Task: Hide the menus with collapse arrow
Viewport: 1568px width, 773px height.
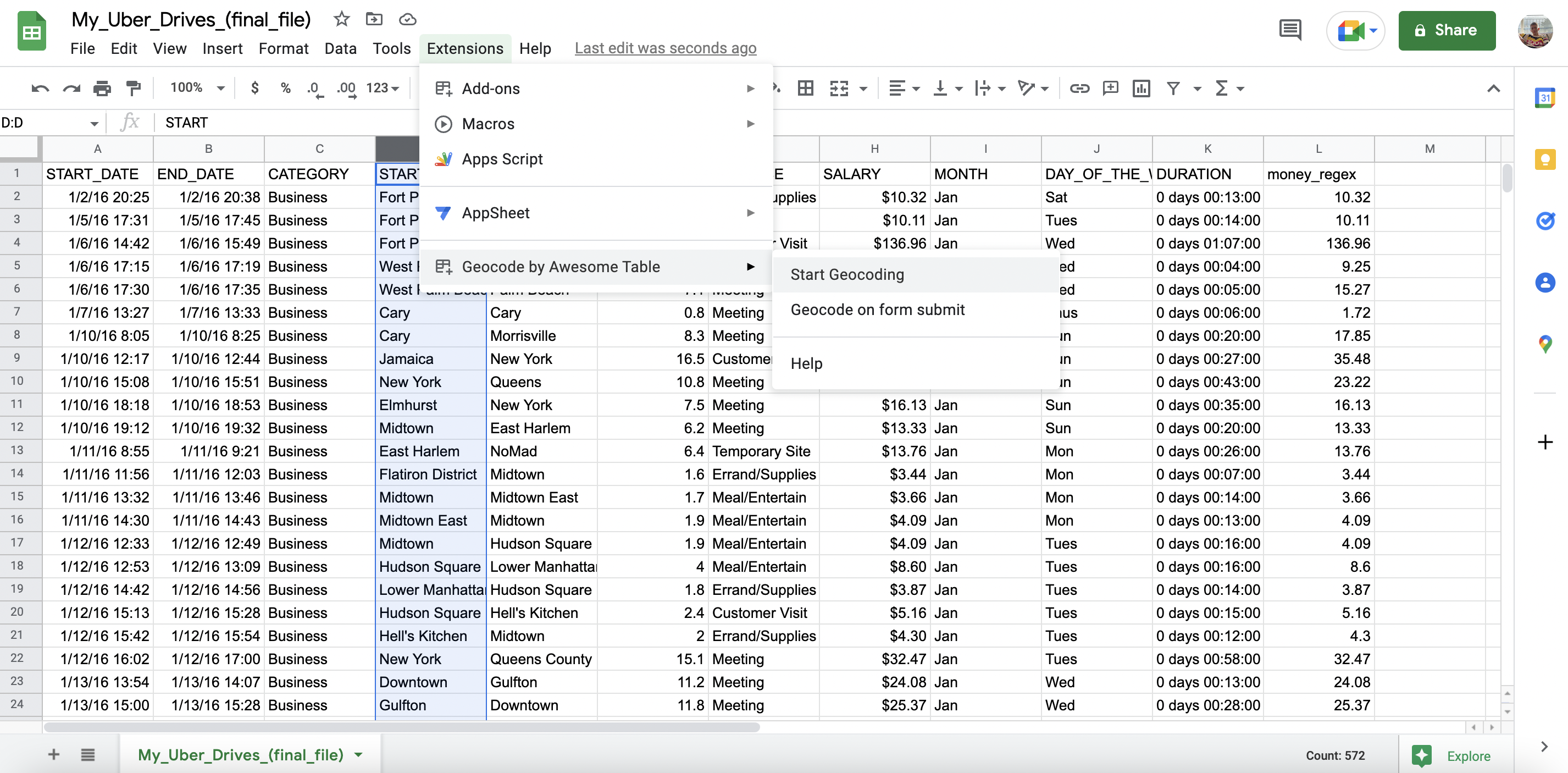Action: [1493, 89]
